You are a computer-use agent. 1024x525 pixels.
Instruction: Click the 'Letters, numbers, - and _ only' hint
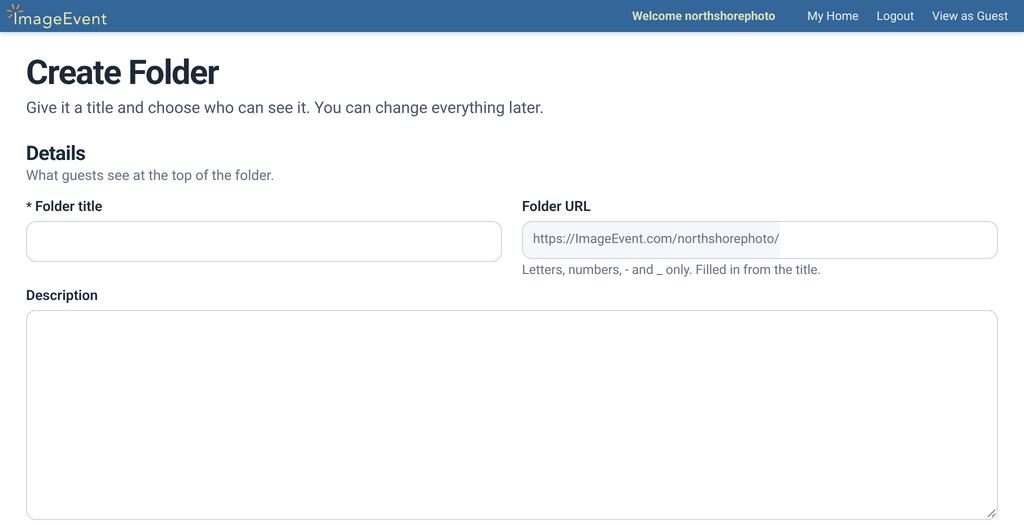[671, 270]
